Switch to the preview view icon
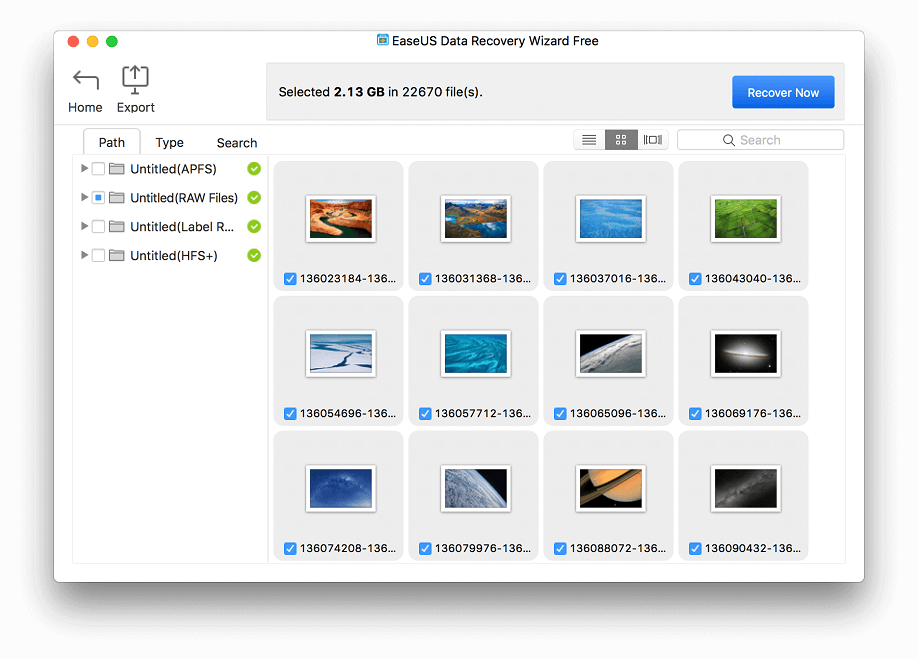Image resolution: width=918 pixels, height=659 pixels. pos(653,139)
